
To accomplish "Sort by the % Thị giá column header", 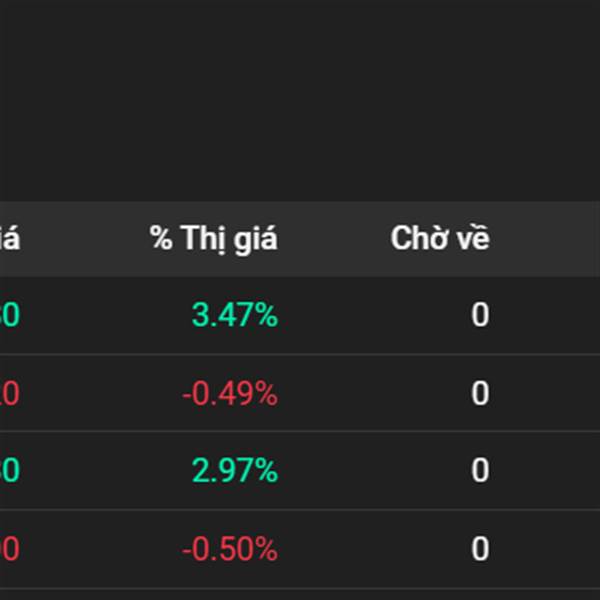I will coord(214,239).
